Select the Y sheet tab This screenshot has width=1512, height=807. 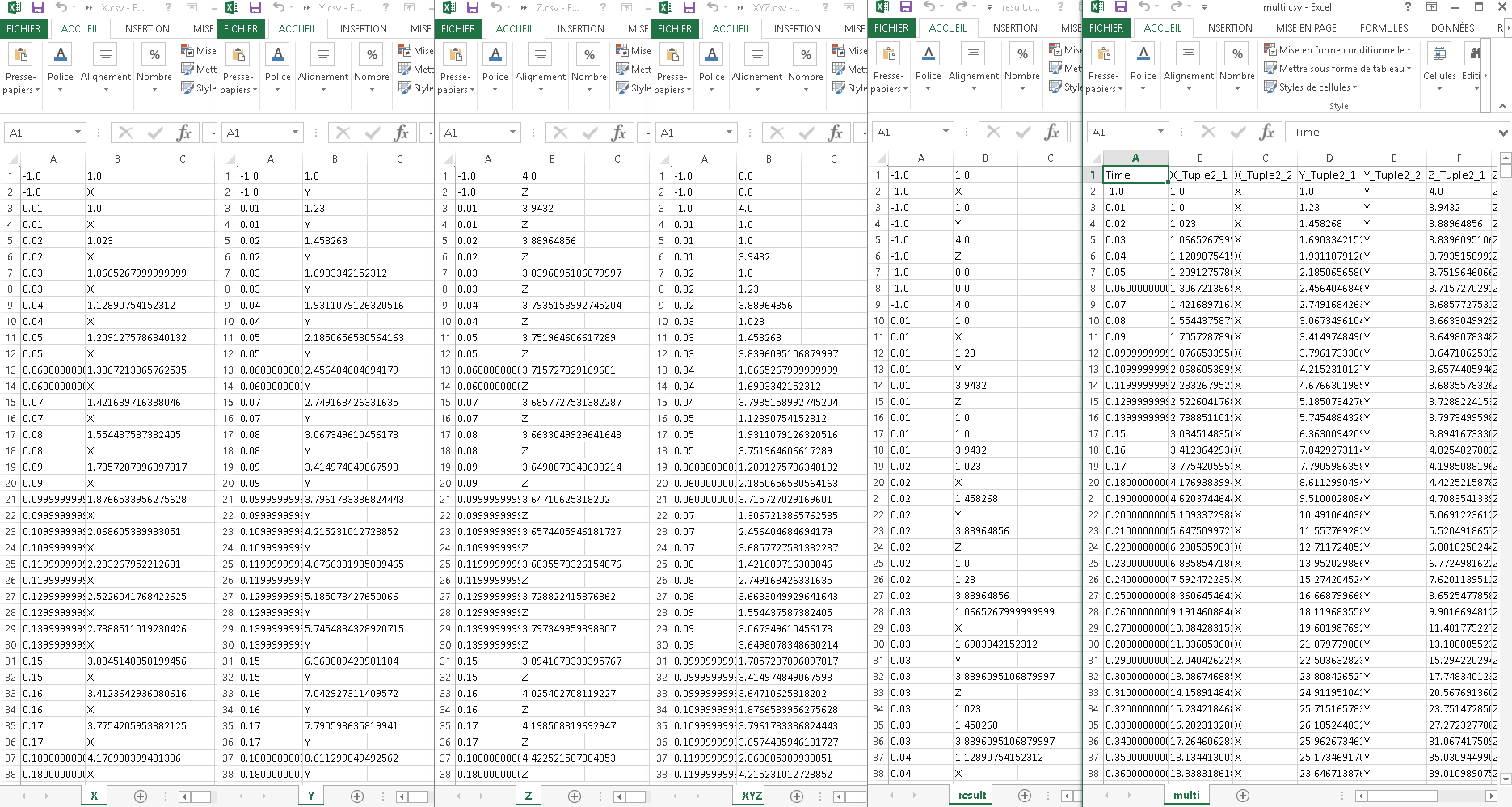pyautogui.click(x=311, y=796)
